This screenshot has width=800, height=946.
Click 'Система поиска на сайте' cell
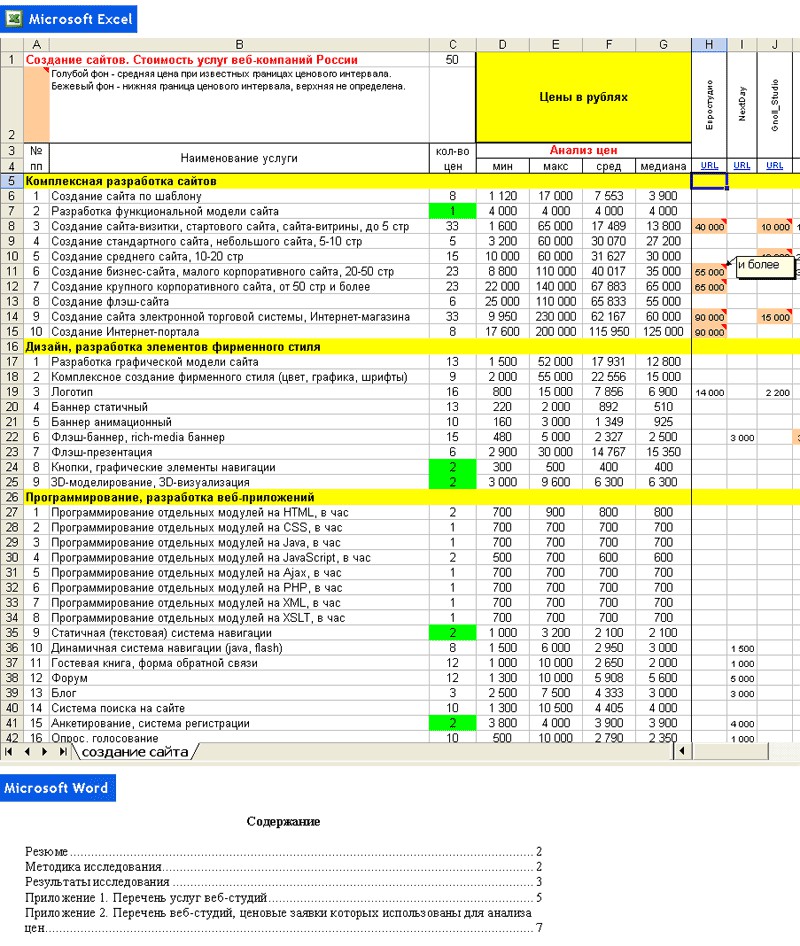coord(239,708)
